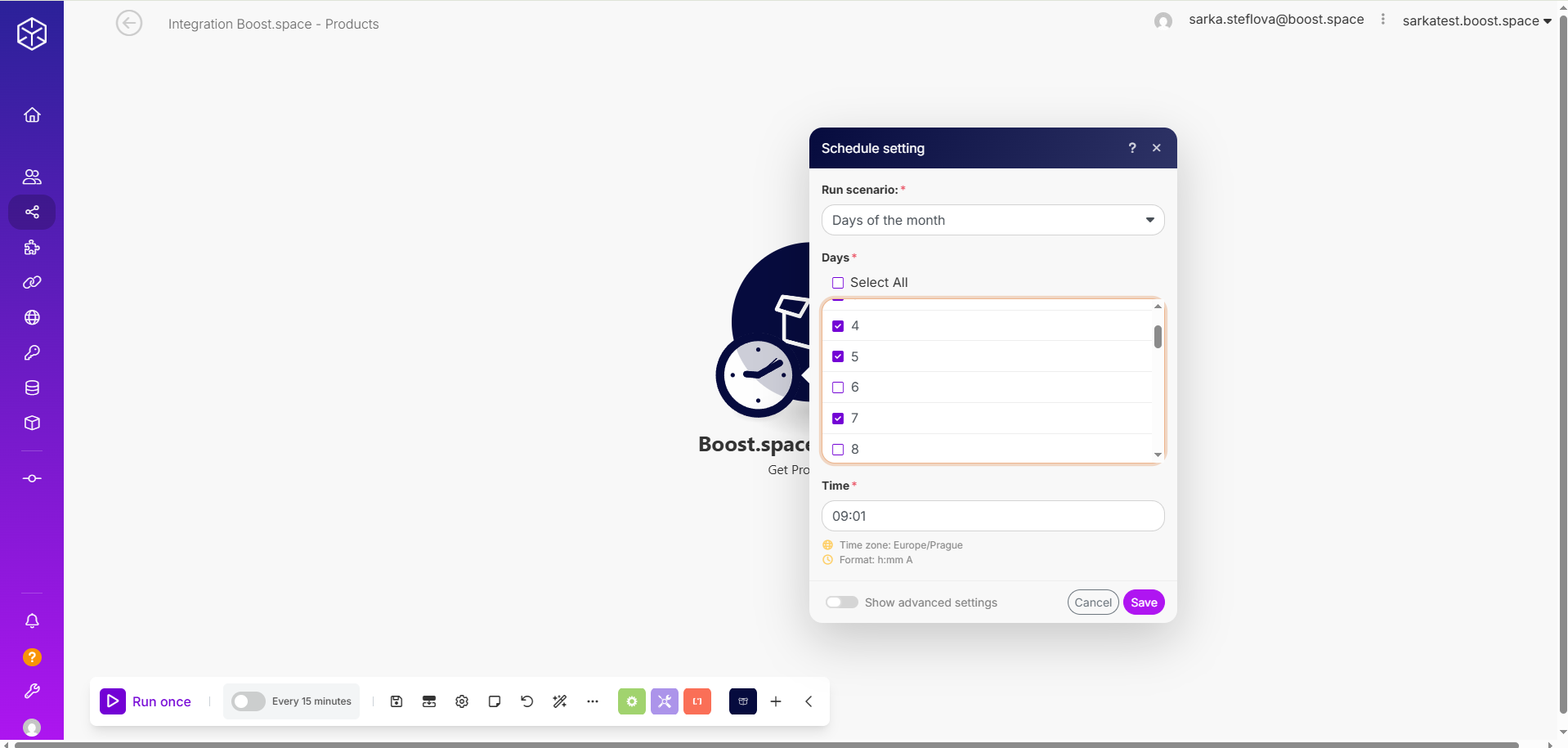Uncheck day 7 checkbox

(838, 419)
